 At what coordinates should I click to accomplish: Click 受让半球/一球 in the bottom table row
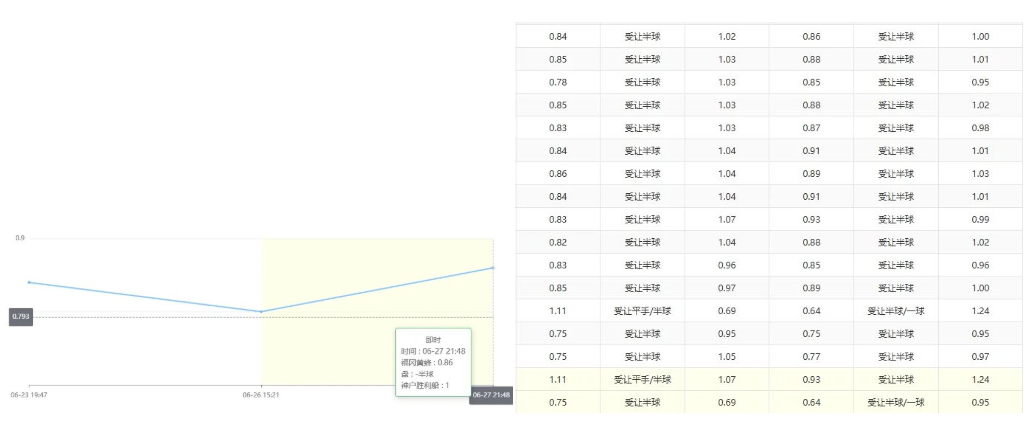tap(895, 402)
